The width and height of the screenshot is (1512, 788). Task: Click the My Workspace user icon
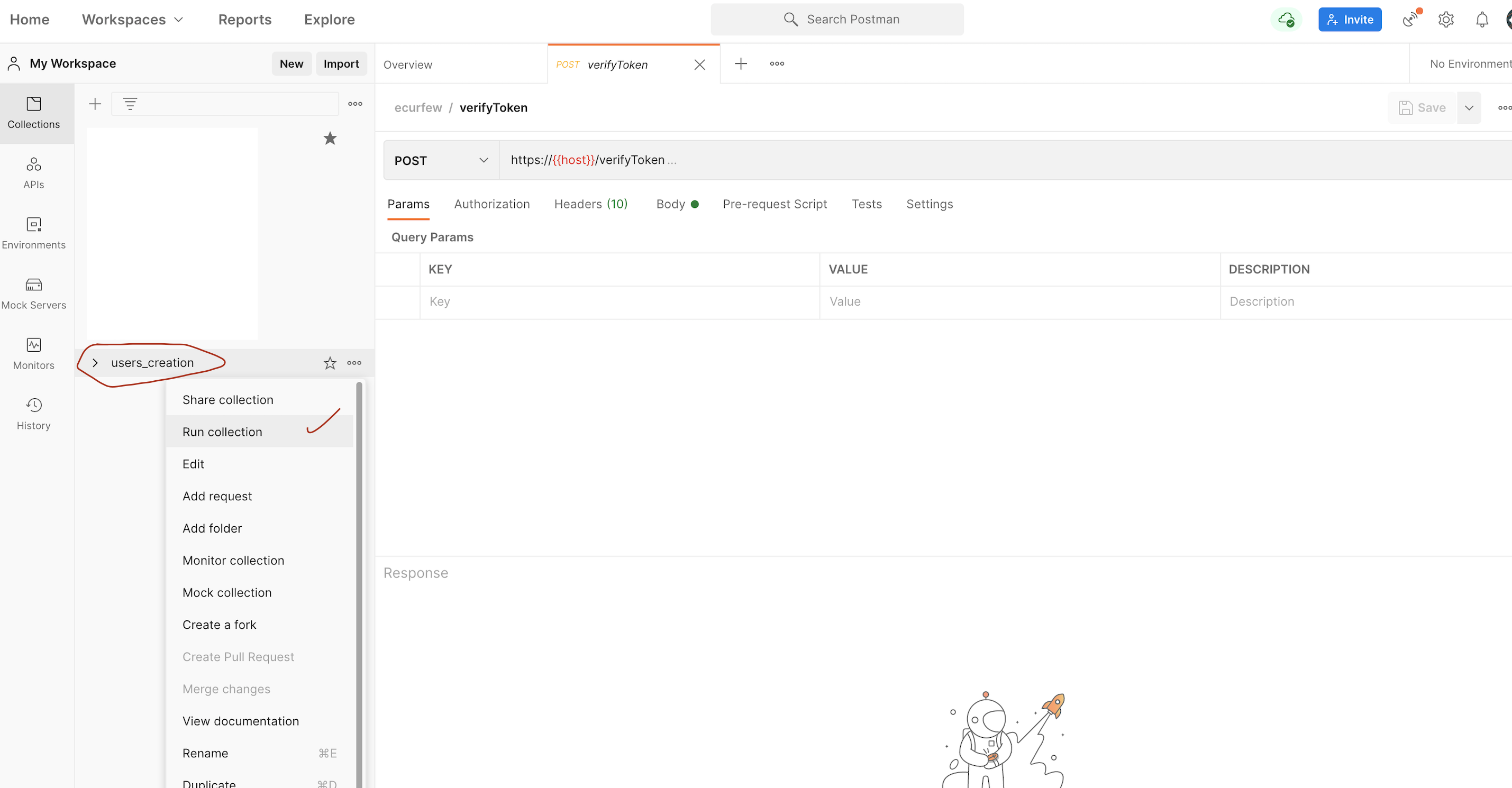click(14, 63)
